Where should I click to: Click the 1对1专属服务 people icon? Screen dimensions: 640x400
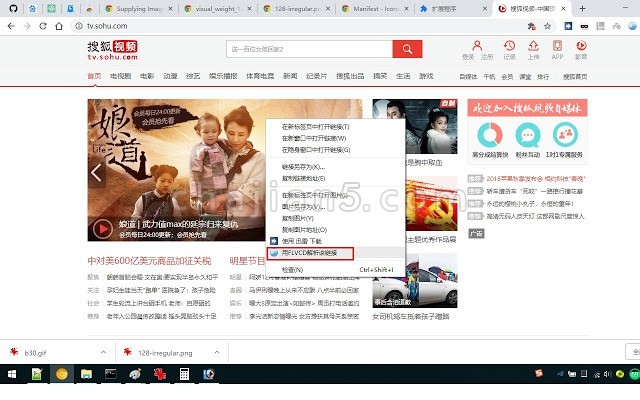point(565,135)
